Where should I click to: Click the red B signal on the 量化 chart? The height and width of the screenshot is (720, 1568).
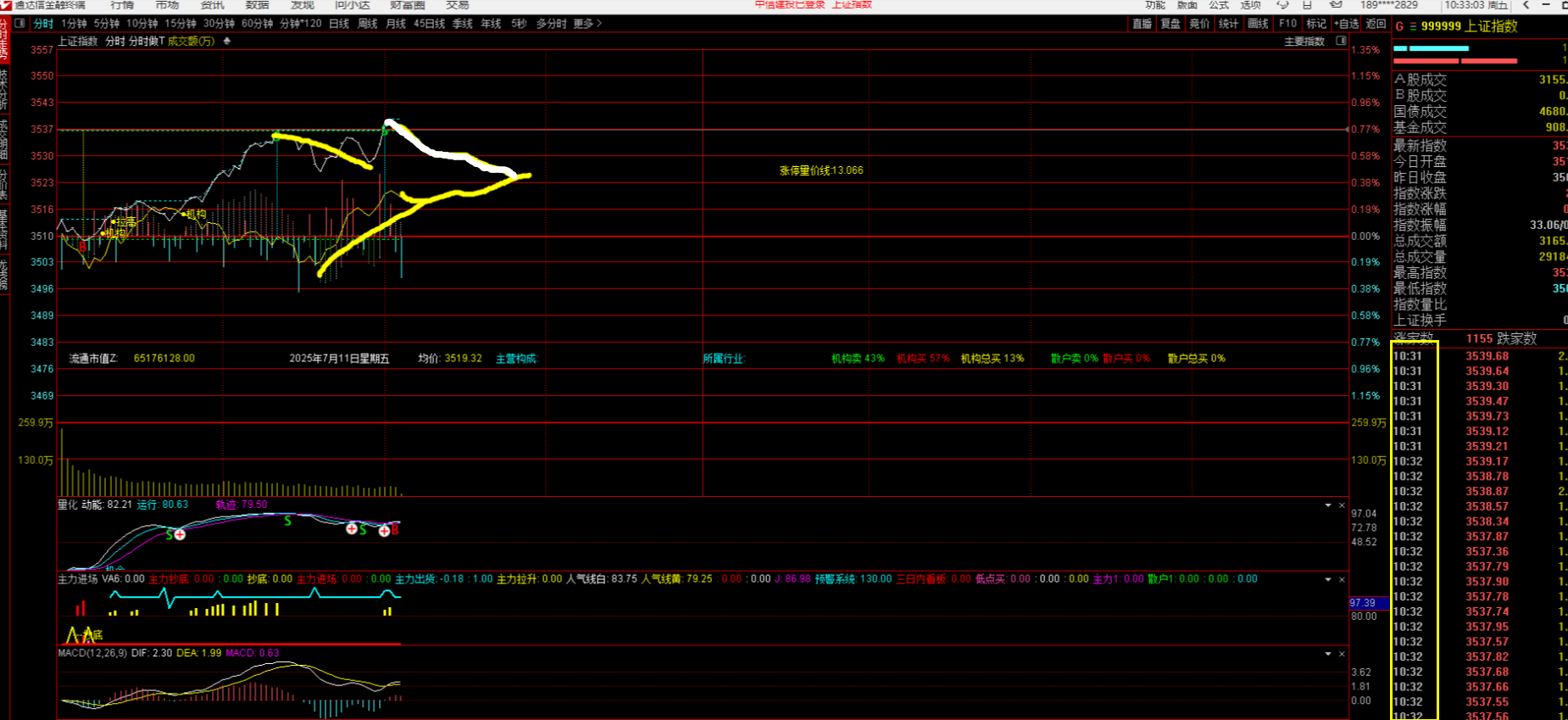(395, 530)
